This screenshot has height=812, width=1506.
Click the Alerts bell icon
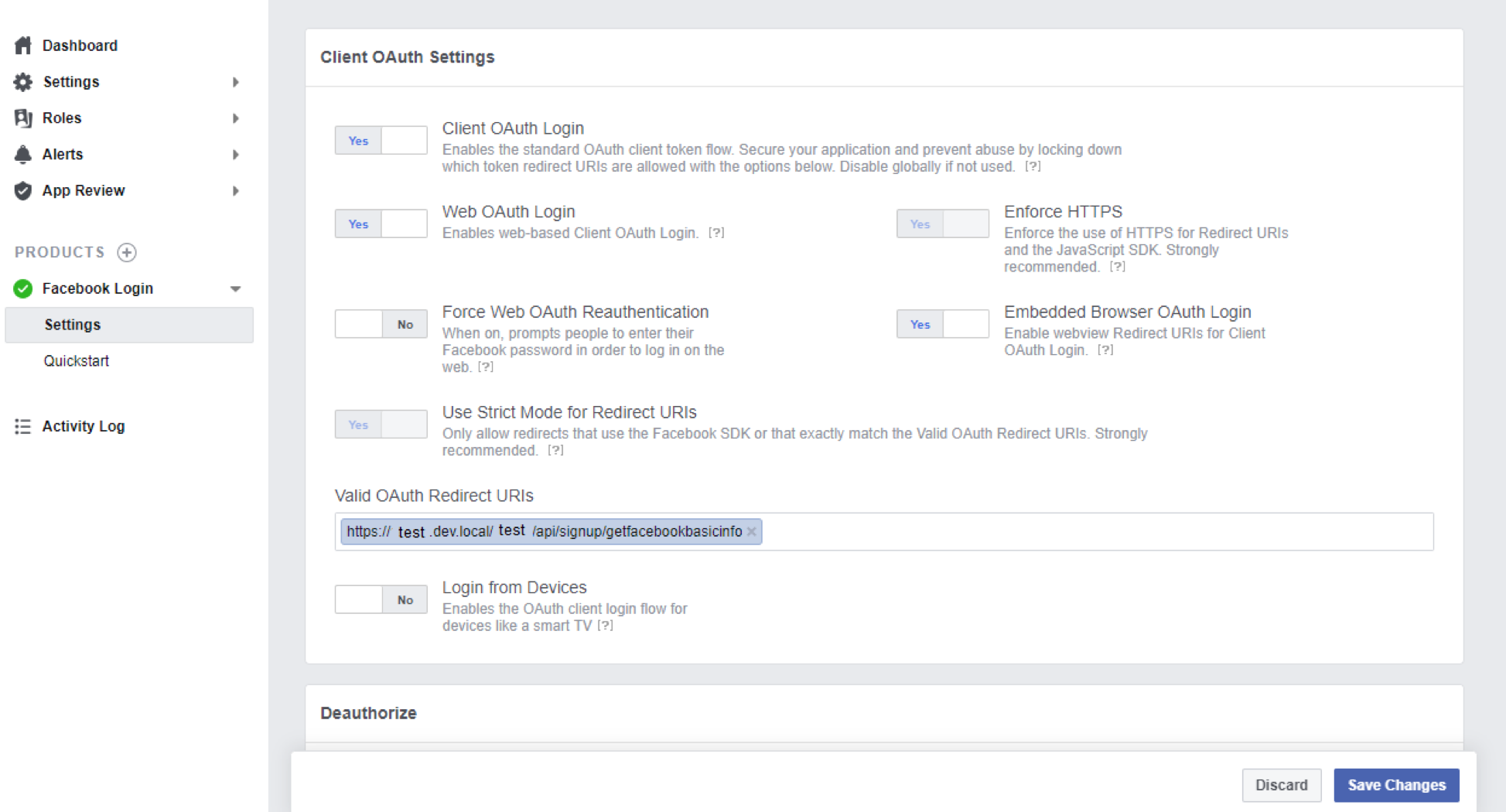point(23,155)
